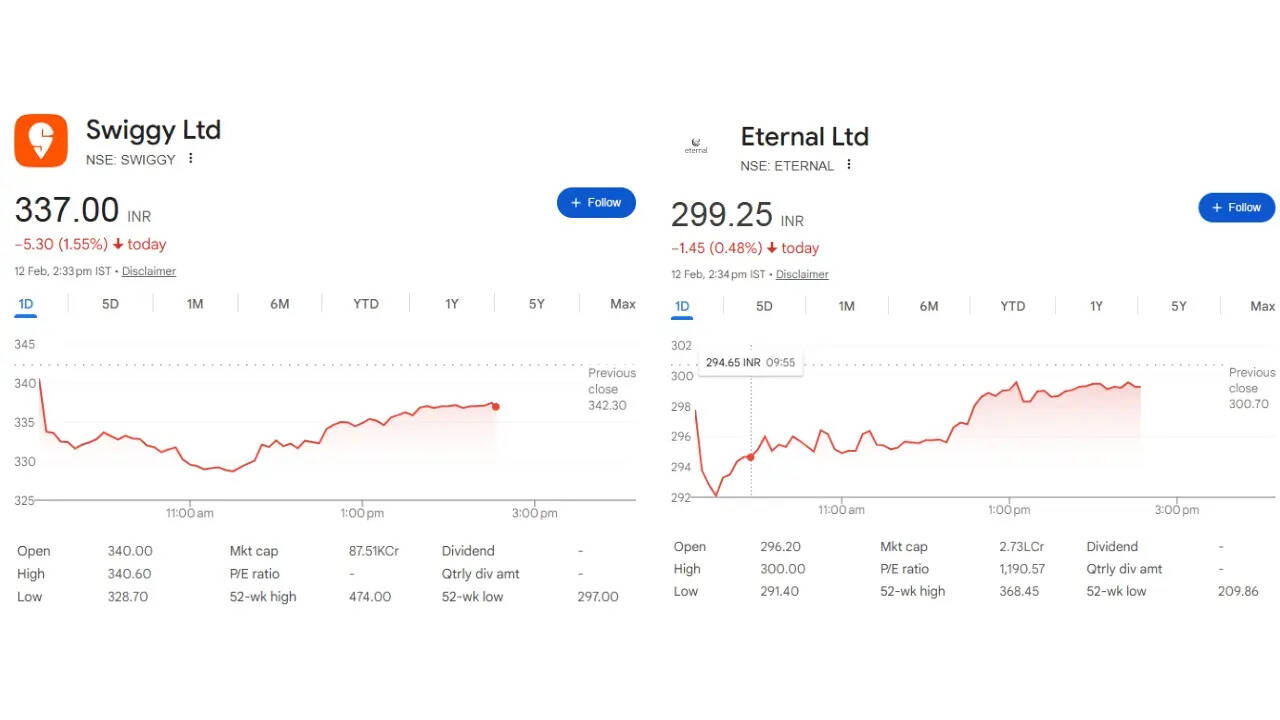The height and width of the screenshot is (720, 1280).
Task: Click the Eternal company logo icon
Action: click(696, 146)
